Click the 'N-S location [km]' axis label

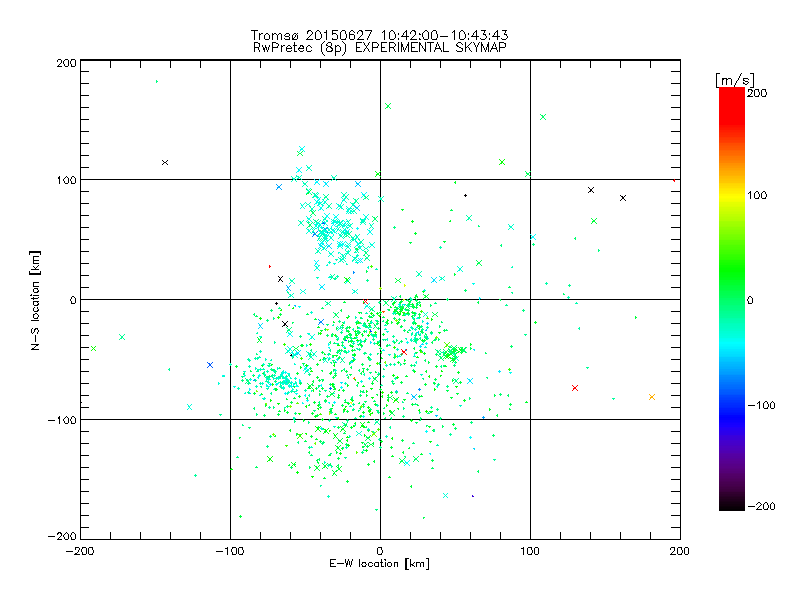pyautogui.click(x=35, y=301)
